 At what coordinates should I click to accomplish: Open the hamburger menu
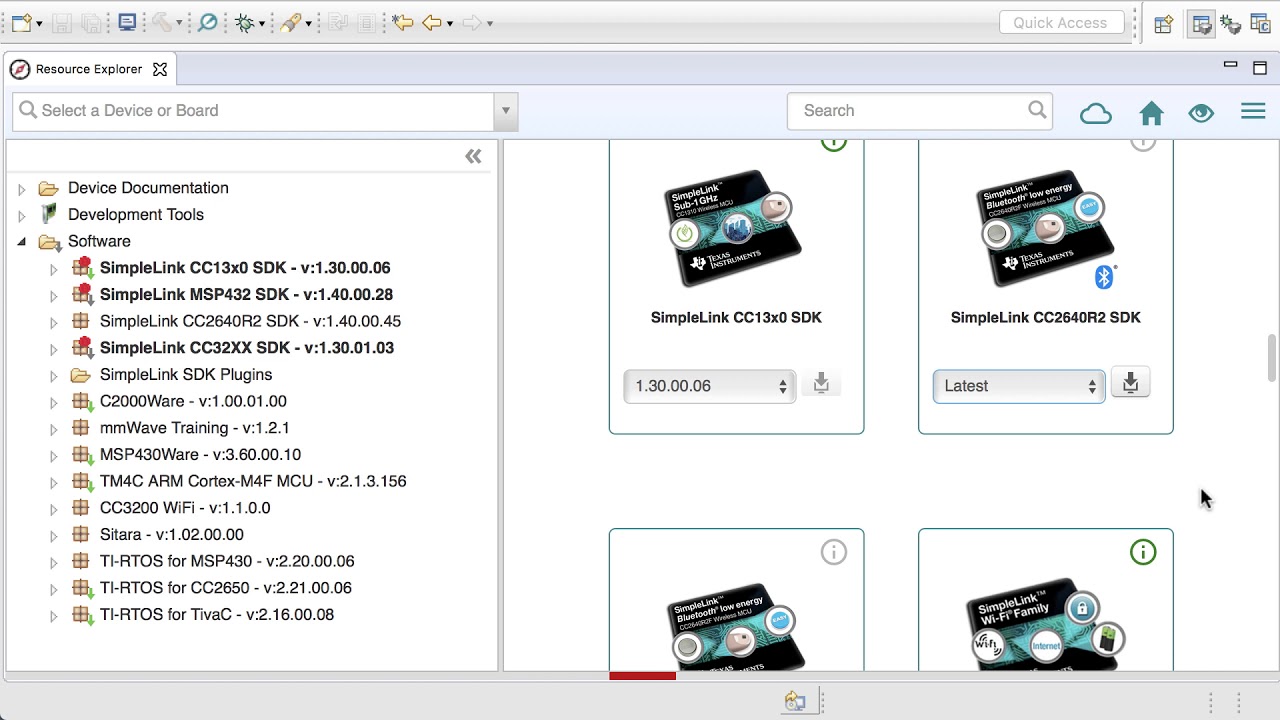tap(1253, 111)
